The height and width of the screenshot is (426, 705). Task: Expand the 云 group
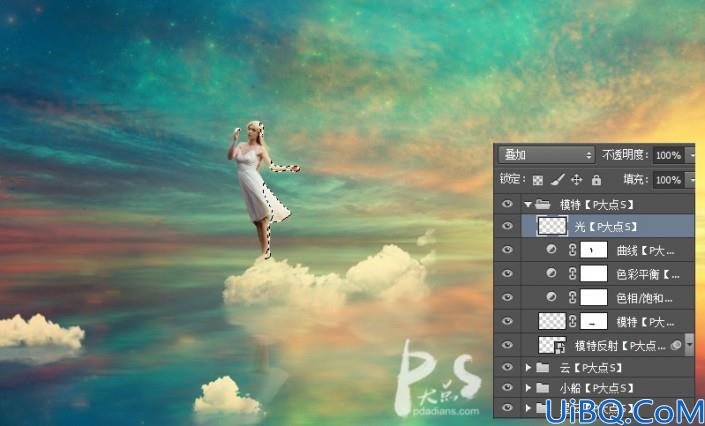tap(528, 368)
